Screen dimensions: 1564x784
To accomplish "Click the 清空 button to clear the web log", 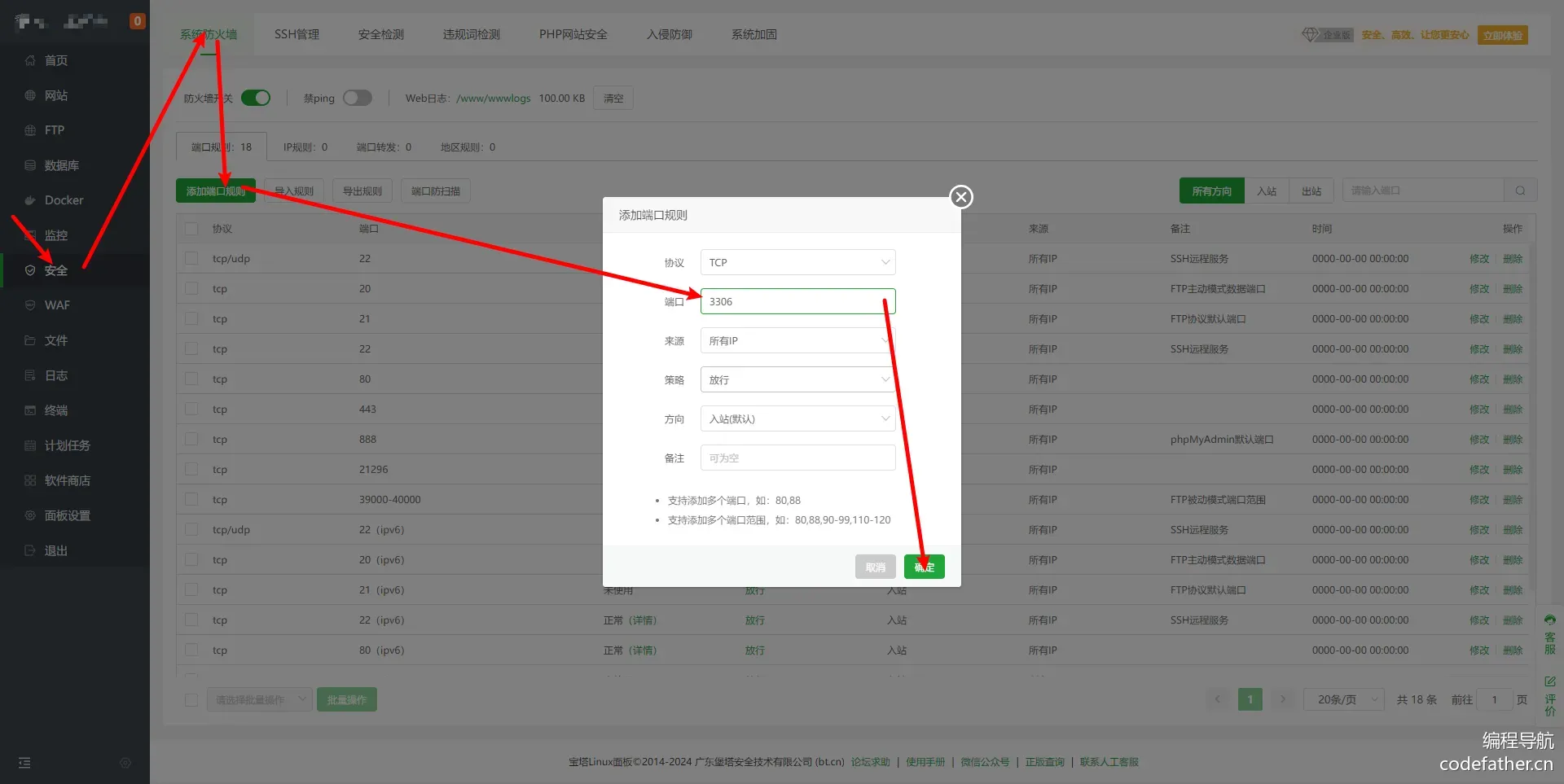I will (613, 98).
